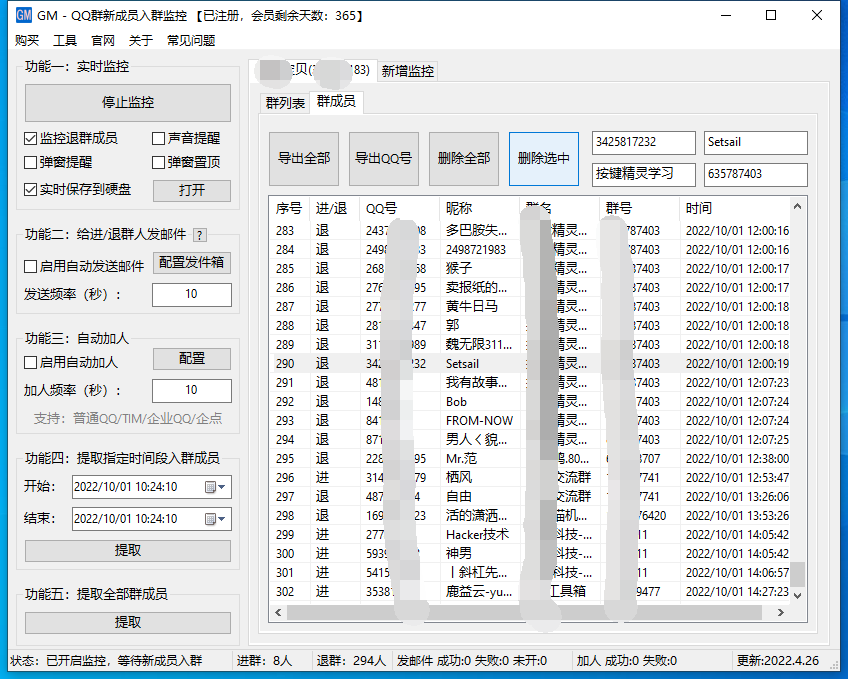
Task: Enable 弹窗提醒 checkbox
Action: pyautogui.click(x=30, y=162)
